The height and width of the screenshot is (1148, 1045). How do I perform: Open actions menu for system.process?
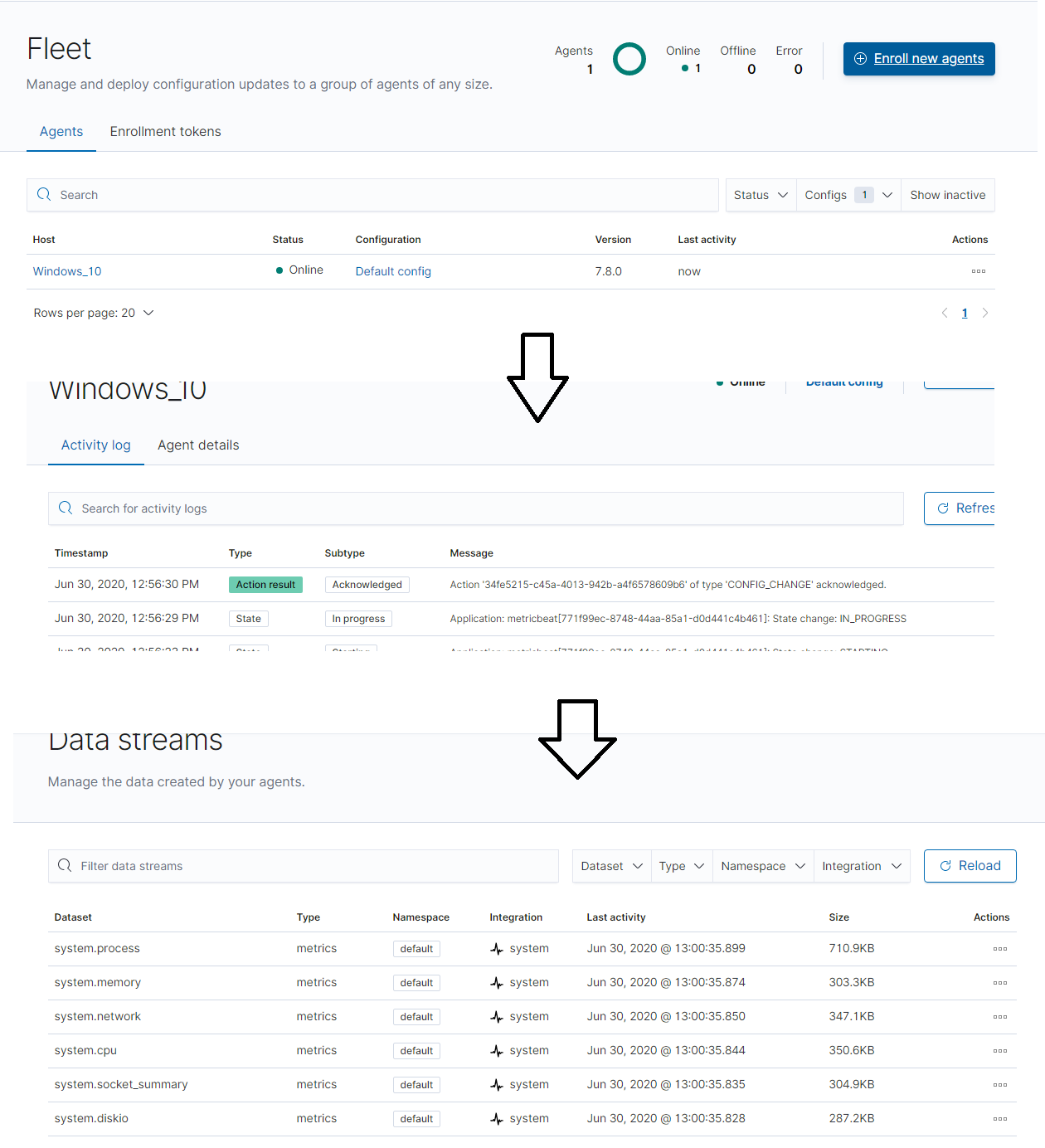coord(1000,949)
